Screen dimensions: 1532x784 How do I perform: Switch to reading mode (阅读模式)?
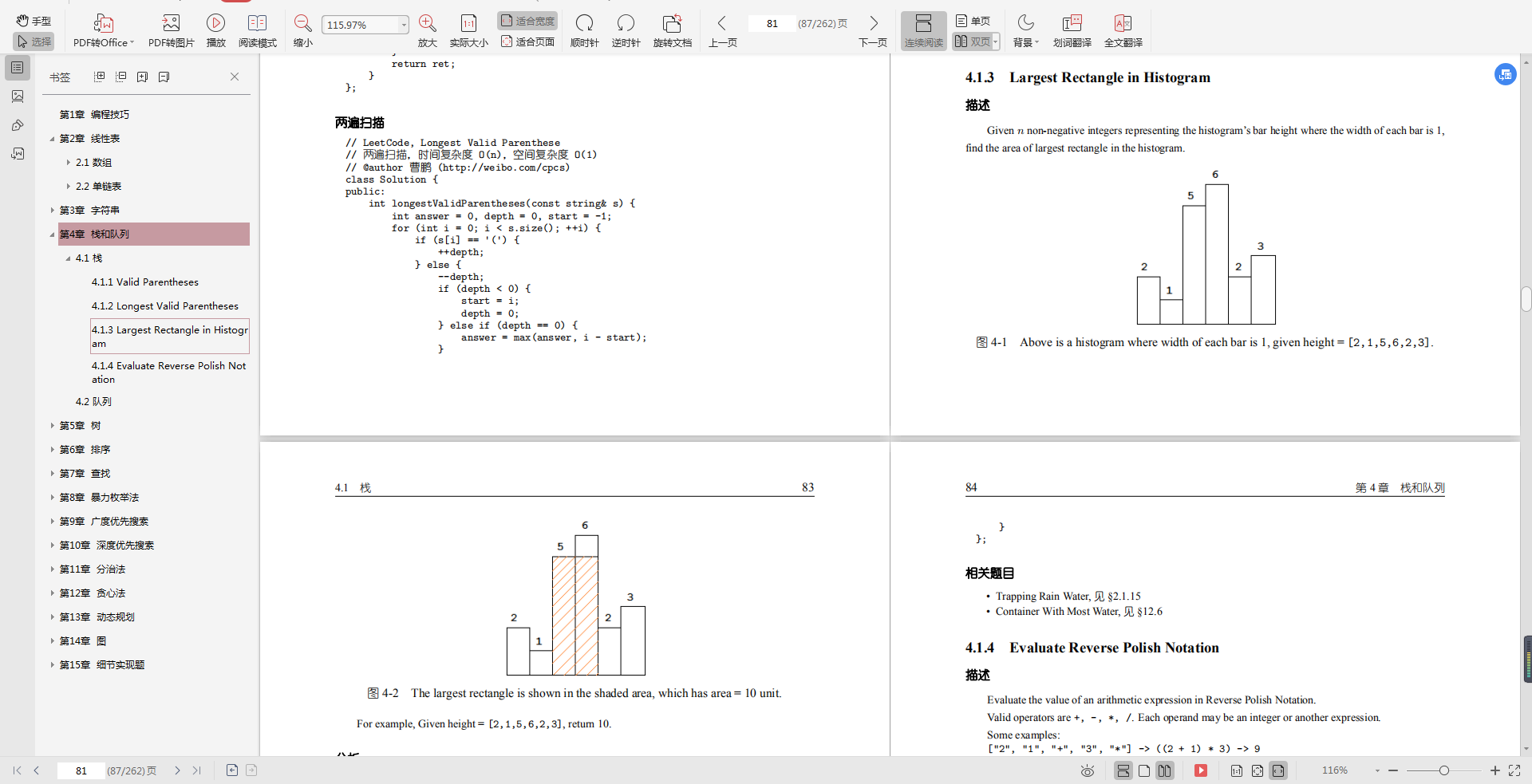[257, 31]
